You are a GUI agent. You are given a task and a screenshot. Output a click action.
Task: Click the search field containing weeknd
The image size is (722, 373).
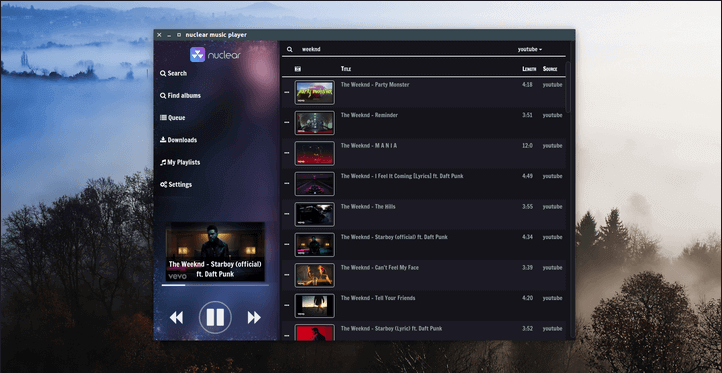click(x=405, y=49)
